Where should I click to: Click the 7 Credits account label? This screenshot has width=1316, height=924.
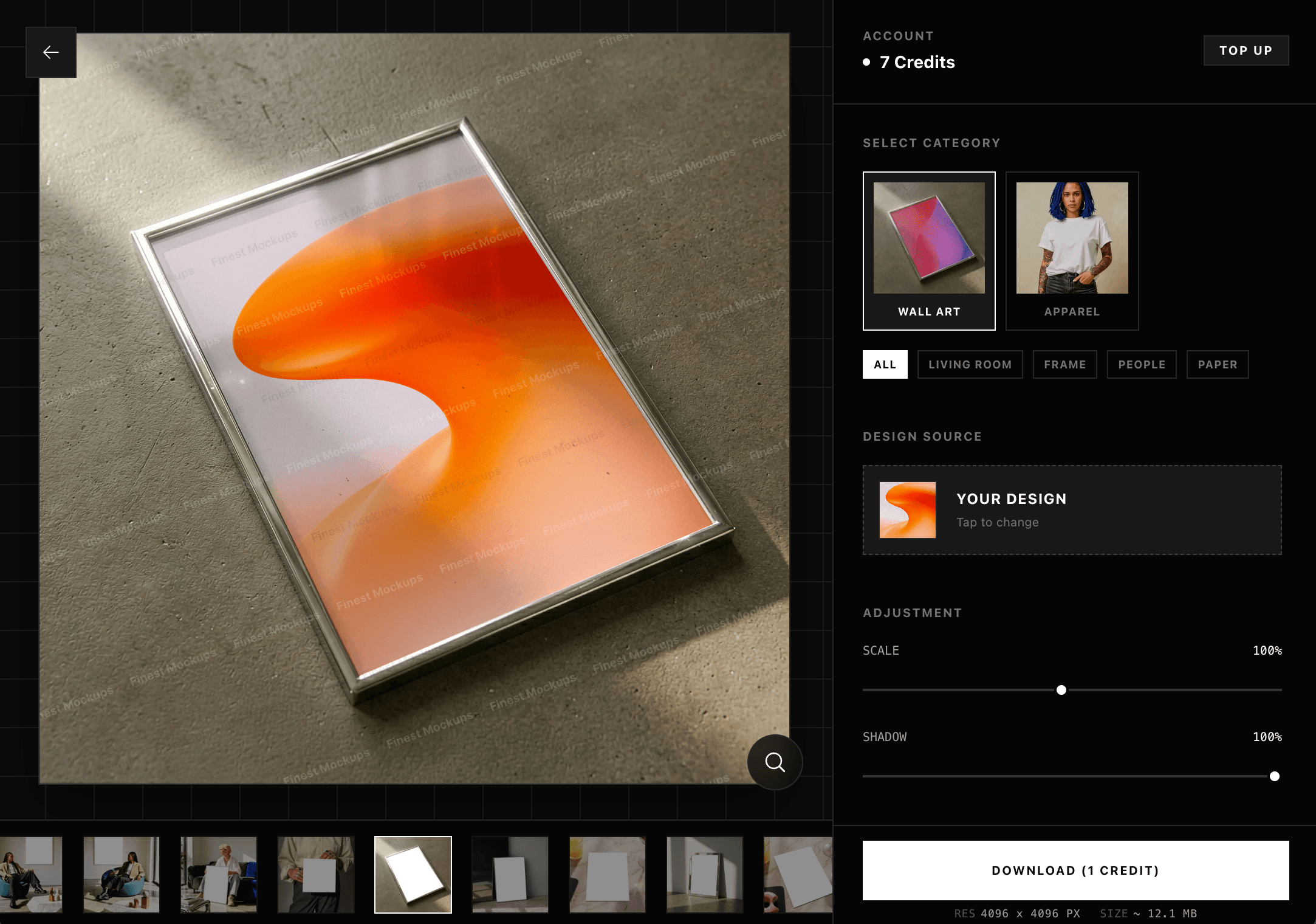tap(917, 61)
